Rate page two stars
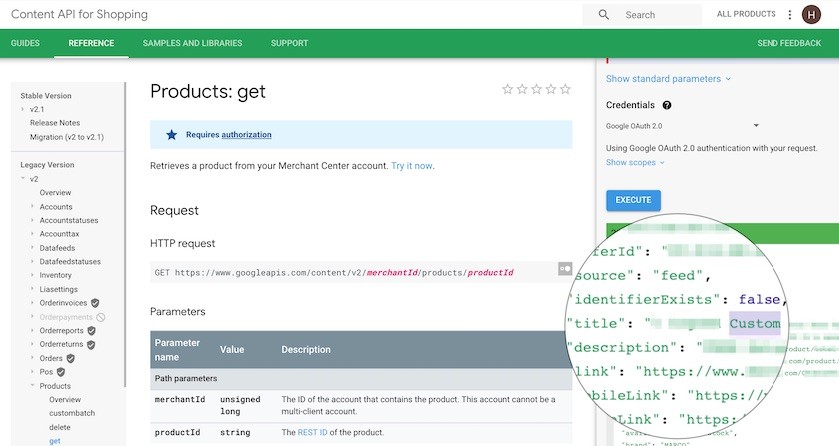The width and height of the screenshot is (839, 446). click(522, 89)
